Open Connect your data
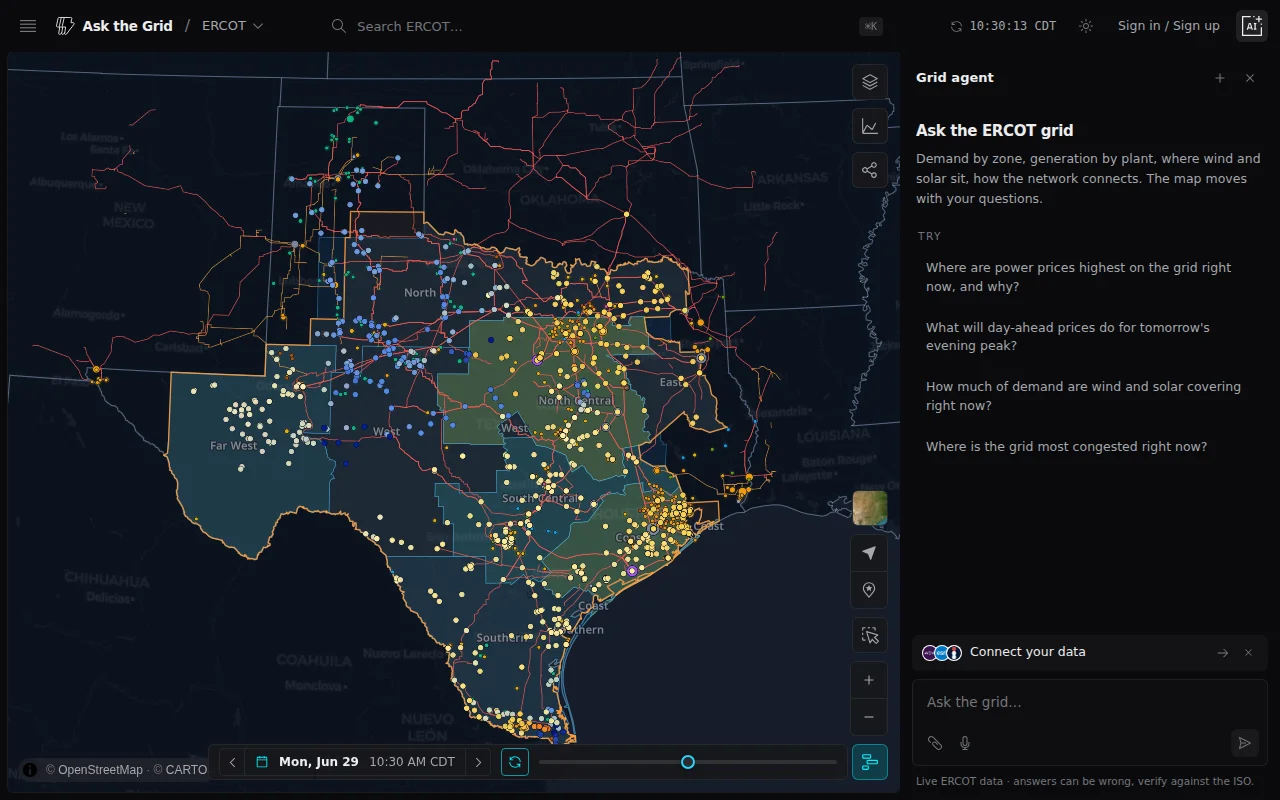1280x800 pixels. [x=1090, y=652]
